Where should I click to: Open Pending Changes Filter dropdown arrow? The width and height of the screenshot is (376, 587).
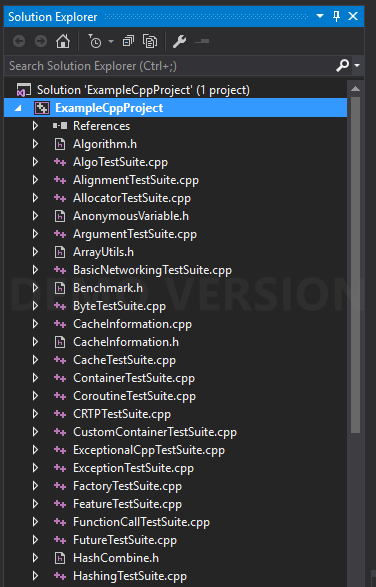(111, 41)
